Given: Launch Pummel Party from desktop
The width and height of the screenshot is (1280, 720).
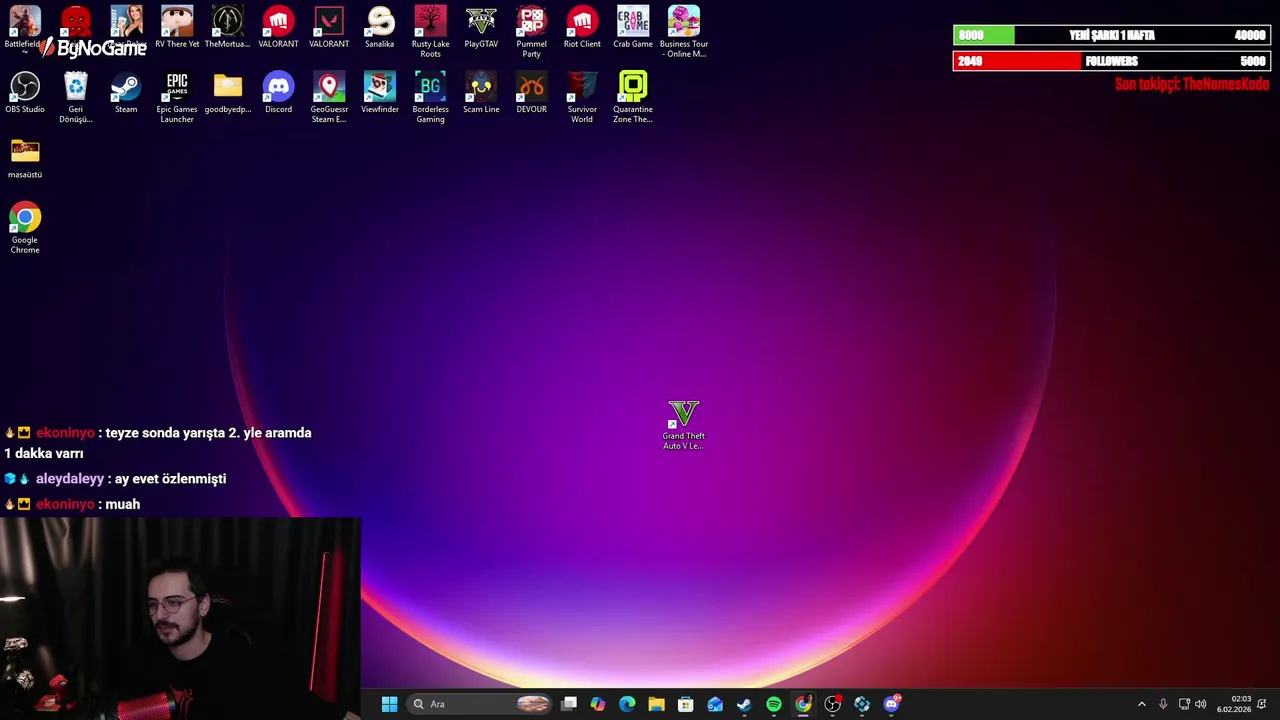Looking at the screenshot, I should [x=531, y=32].
